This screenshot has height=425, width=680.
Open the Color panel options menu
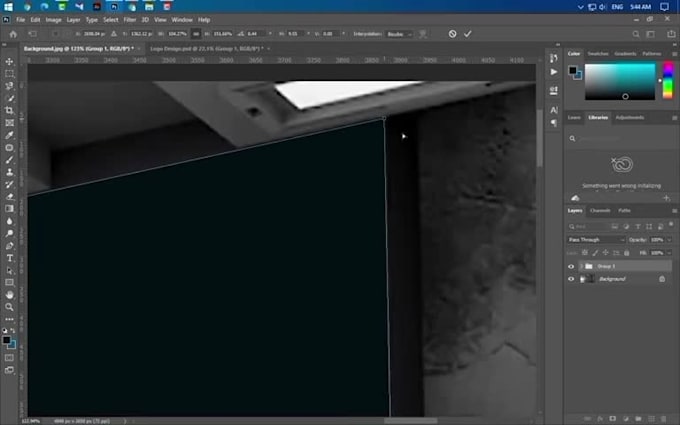(x=674, y=54)
